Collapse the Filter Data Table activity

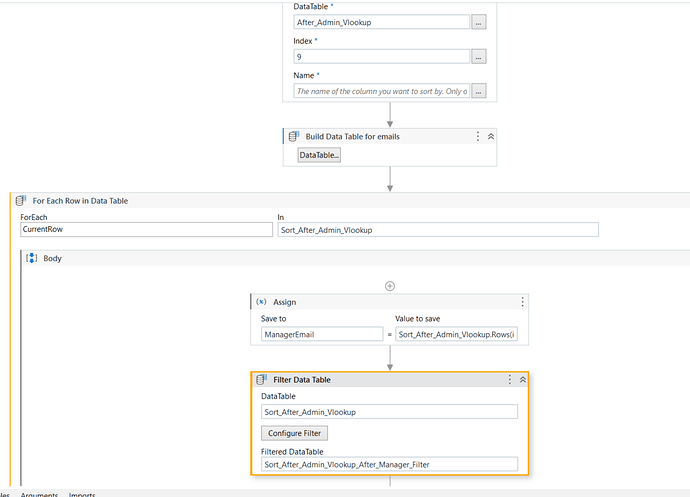(x=522, y=379)
